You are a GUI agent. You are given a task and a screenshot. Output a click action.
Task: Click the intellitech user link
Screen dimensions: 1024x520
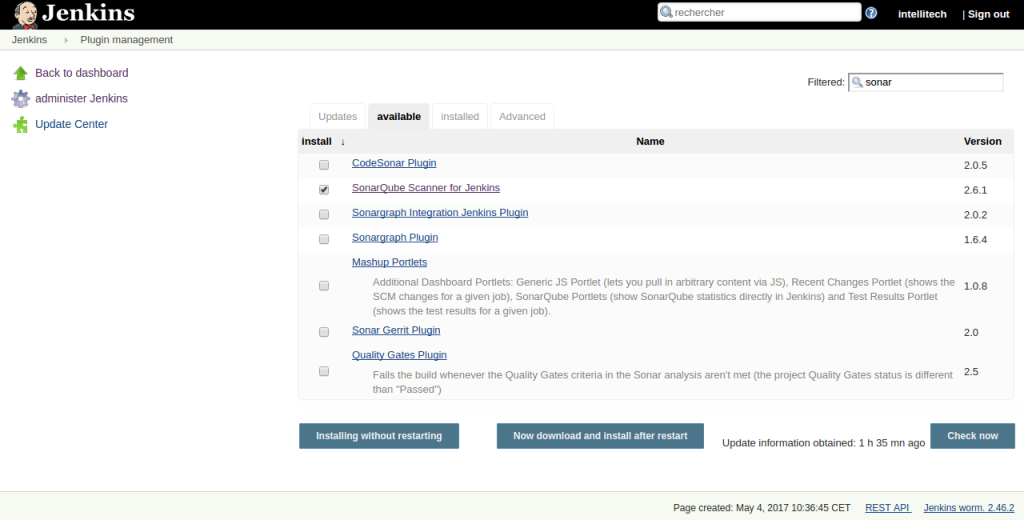[x=922, y=14]
